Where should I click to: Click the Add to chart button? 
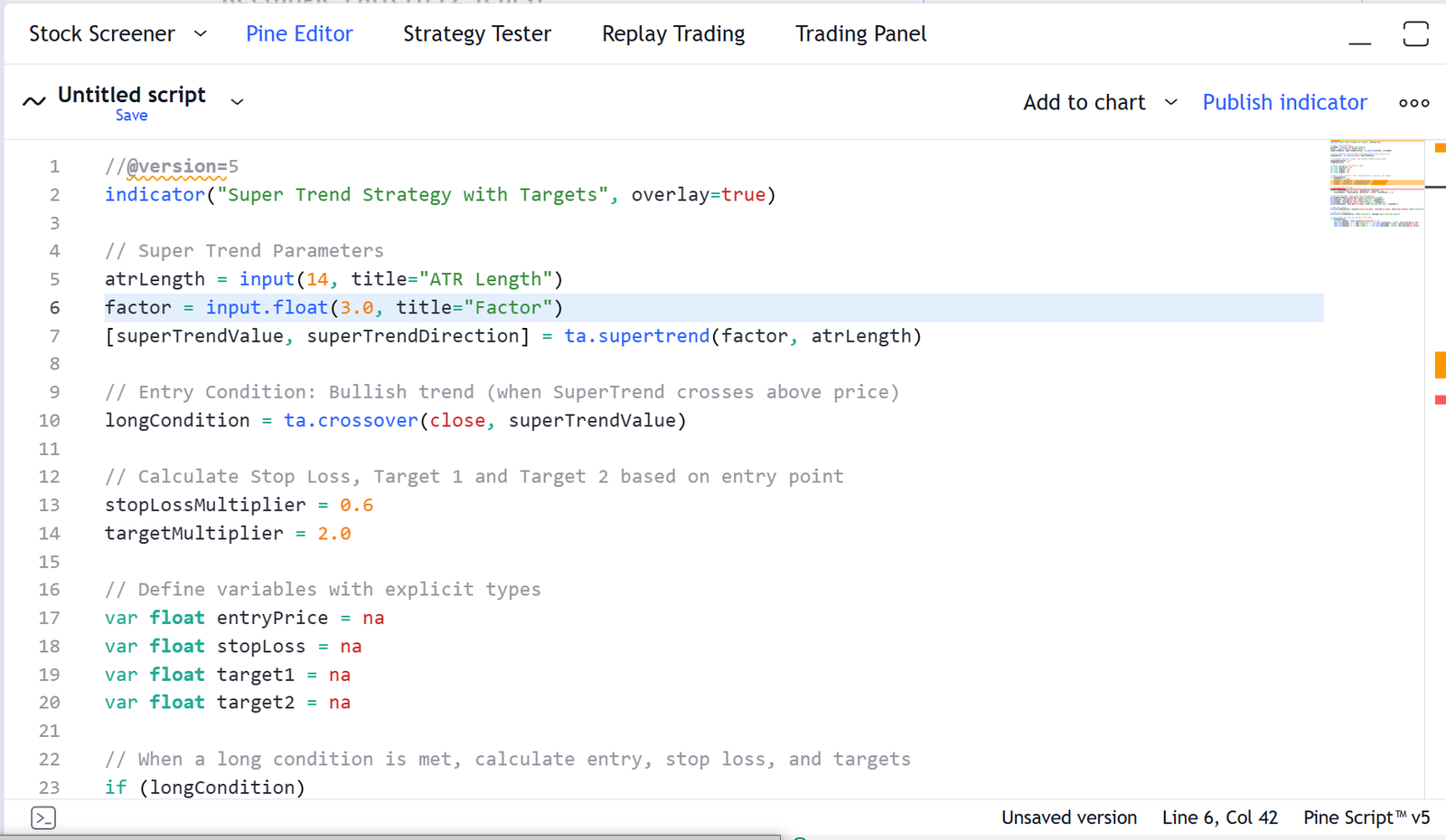tap(1084, 102)
